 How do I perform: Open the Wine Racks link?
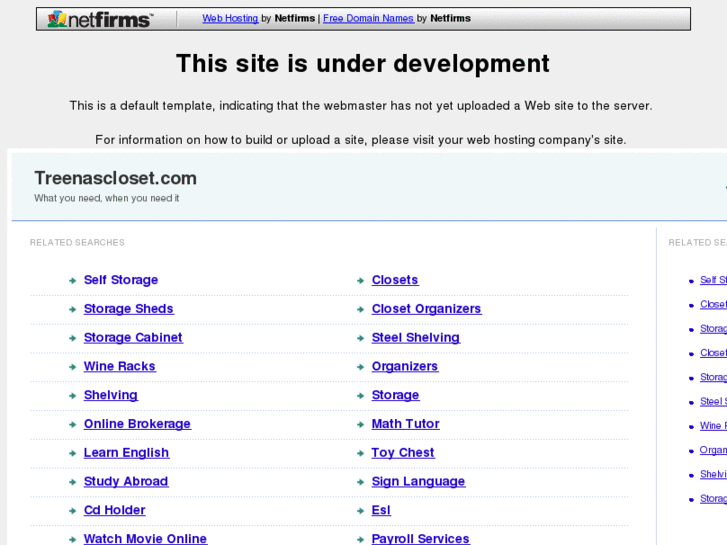[x=120, y=366]
